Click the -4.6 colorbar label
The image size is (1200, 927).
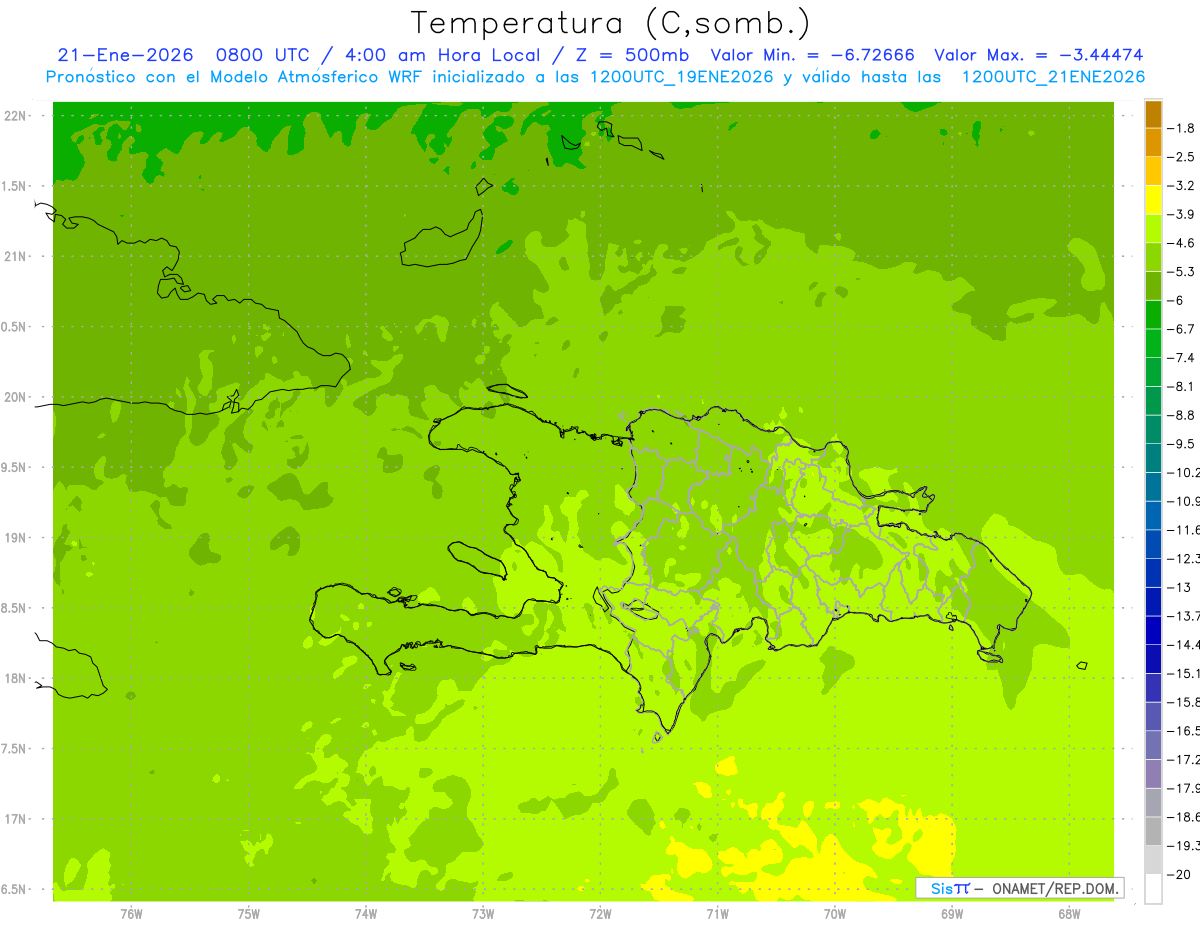tap(1182, 243)
